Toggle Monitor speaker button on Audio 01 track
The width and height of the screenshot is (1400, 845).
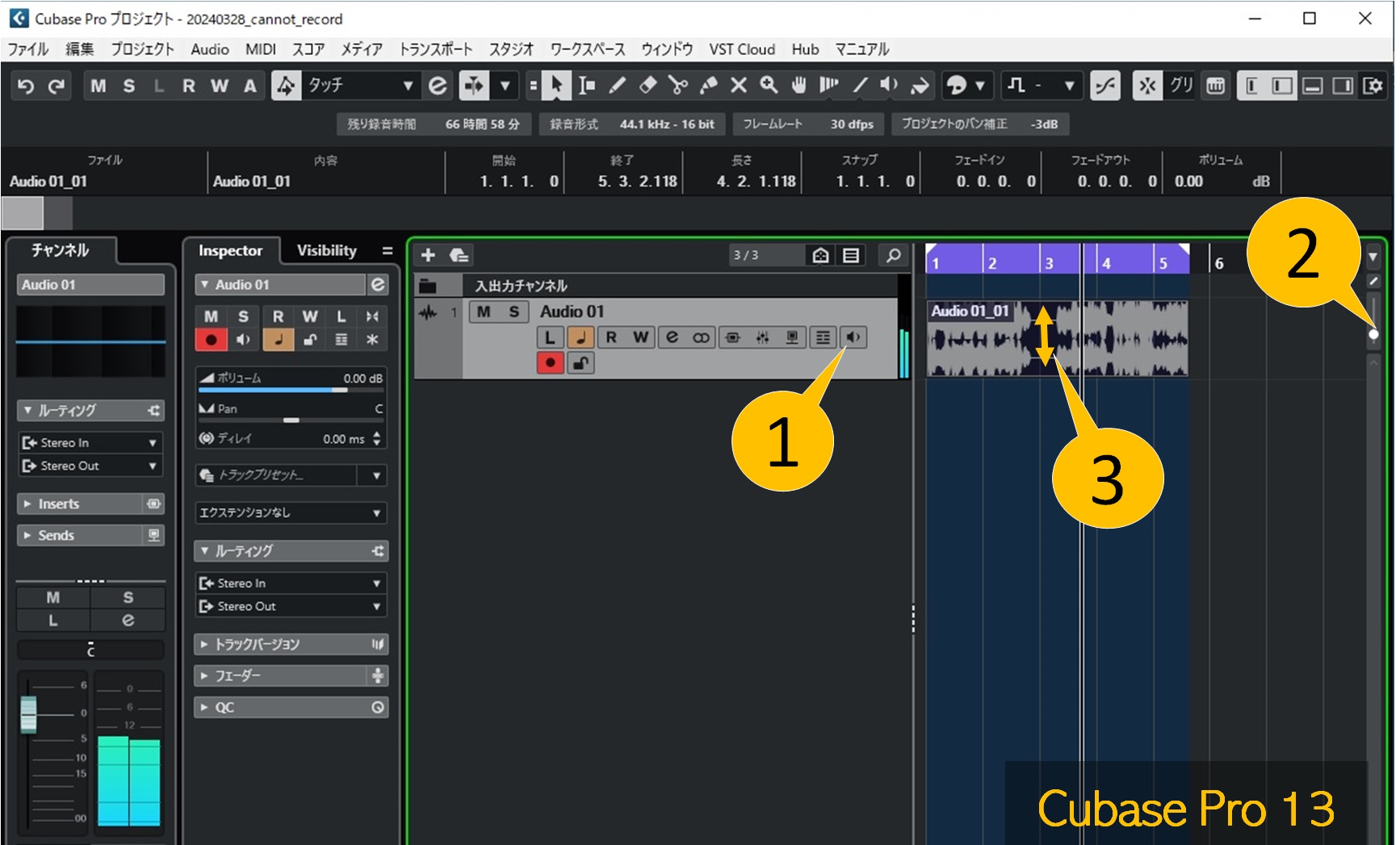[853, 337]
